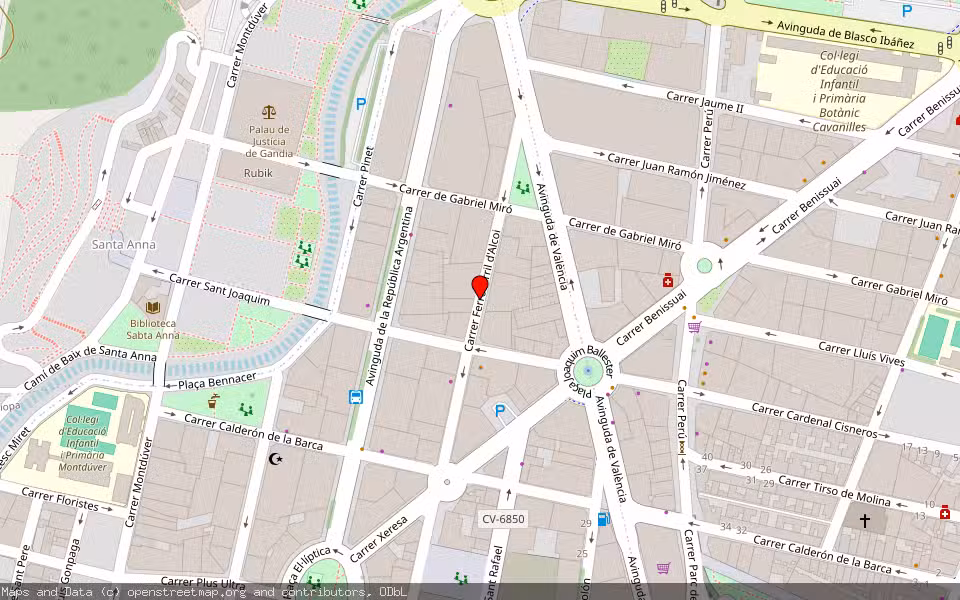Click the Santa Anna neighbourhood label

pyautogui.click(x=124, y=244)
